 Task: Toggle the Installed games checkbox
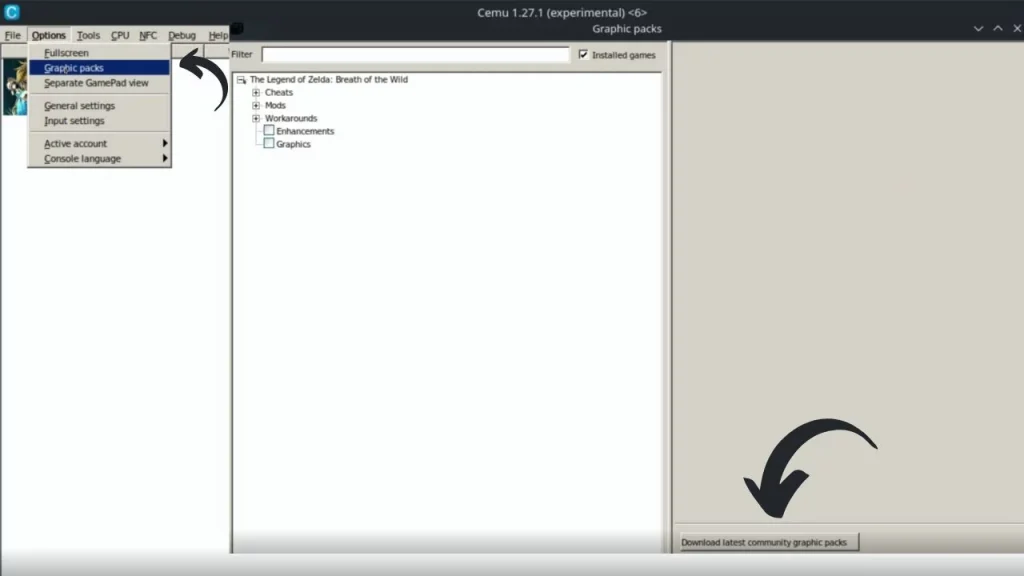(x=583, y=55)
